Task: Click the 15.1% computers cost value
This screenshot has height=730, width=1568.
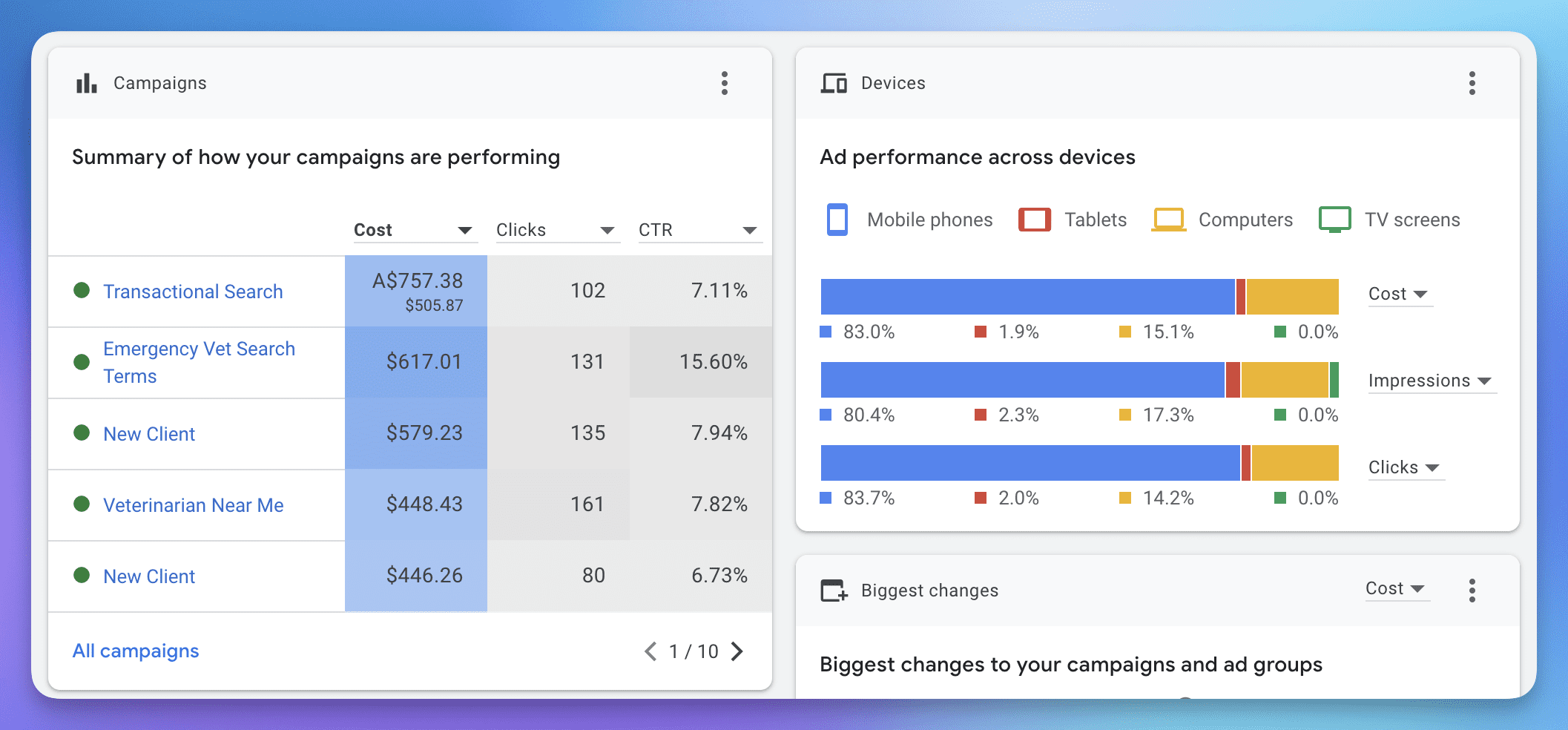Action: click(x=1168, y=332)
